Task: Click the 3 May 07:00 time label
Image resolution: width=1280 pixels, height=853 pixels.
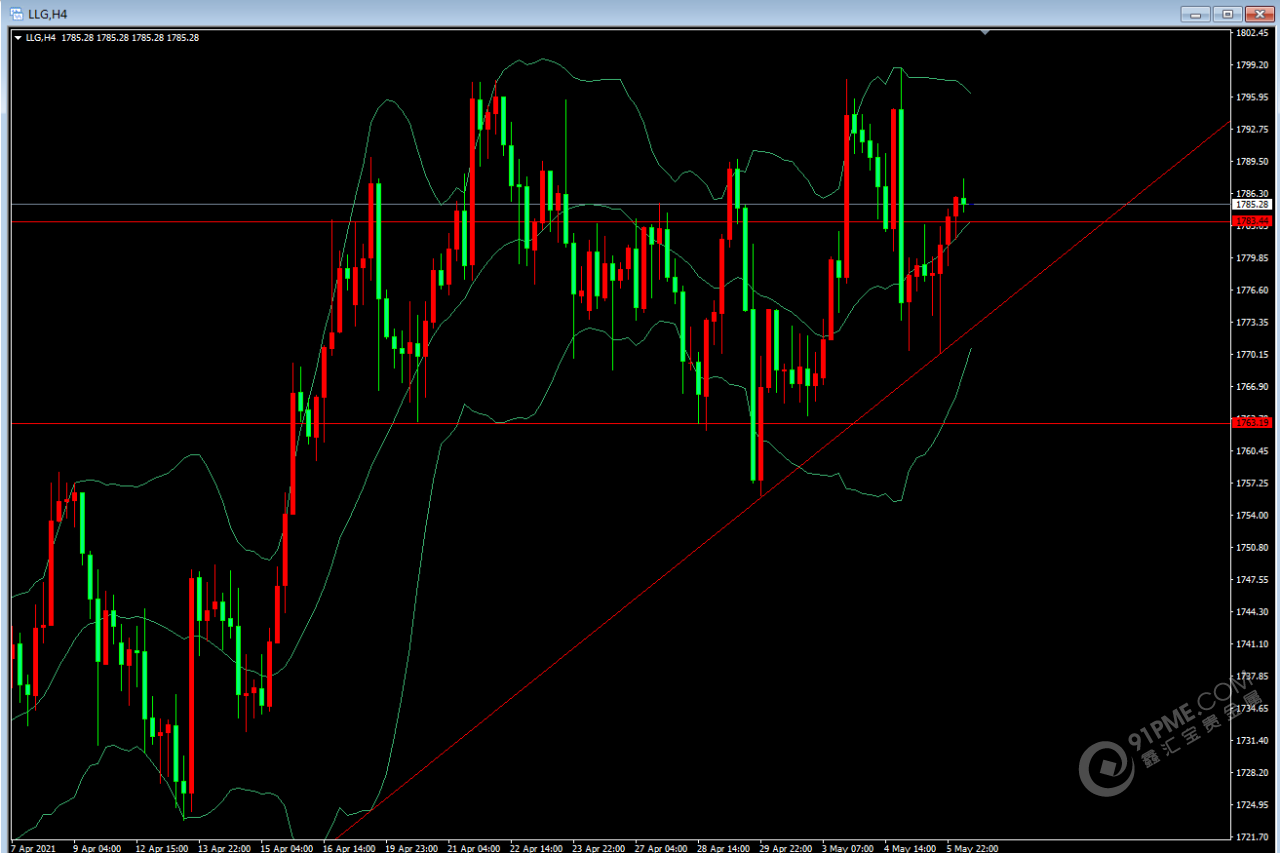Action: (x=847, y=848)
